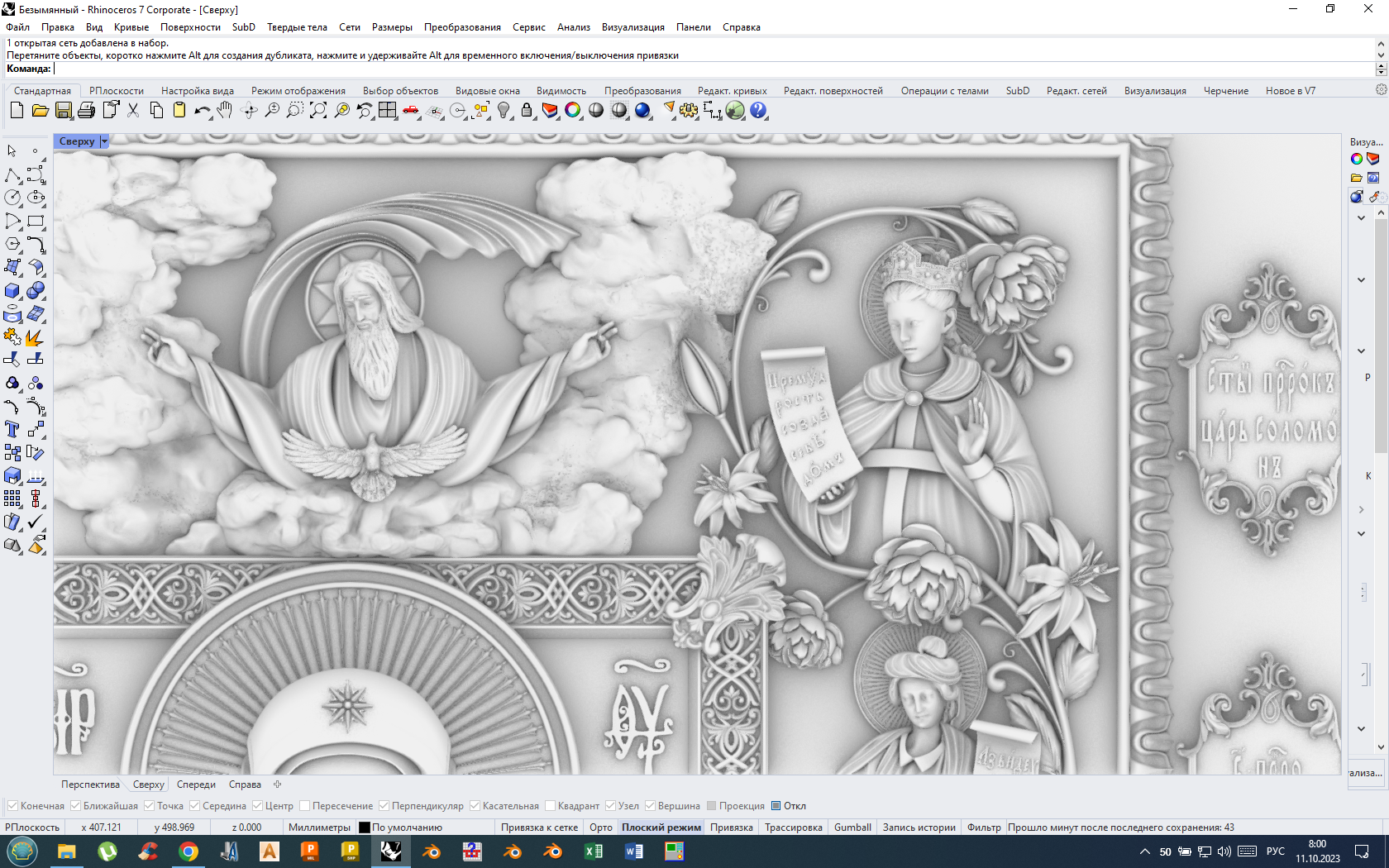Show hidden tray icons with the taskbar chevron
This screenshot has height=868, width=1389.
[x=1144, y=851]
